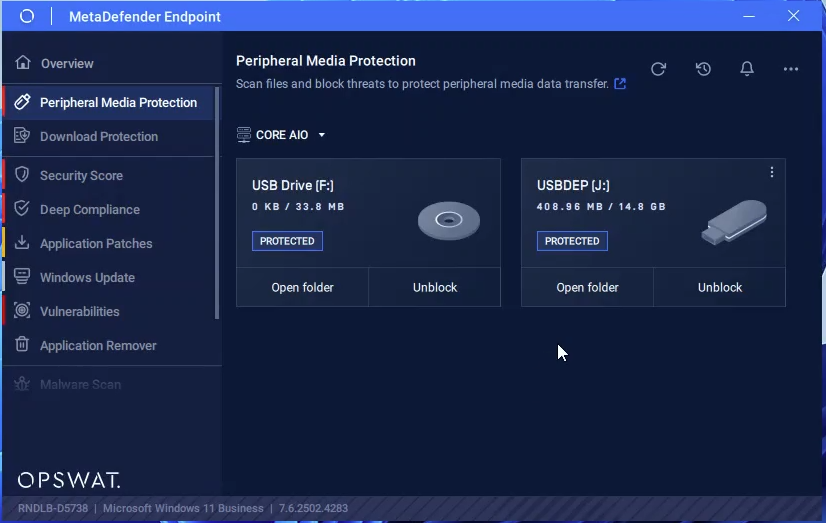Viewport: 826px width, 523px height.
Task: Click PROTECTED badge on USBDEP (J:)
Action: [572, 241]
